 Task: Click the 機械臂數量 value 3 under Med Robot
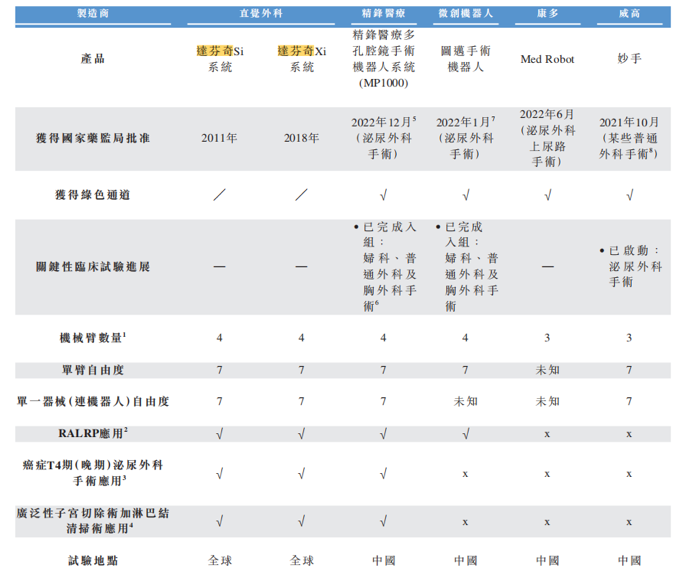[x=547, y=338]
